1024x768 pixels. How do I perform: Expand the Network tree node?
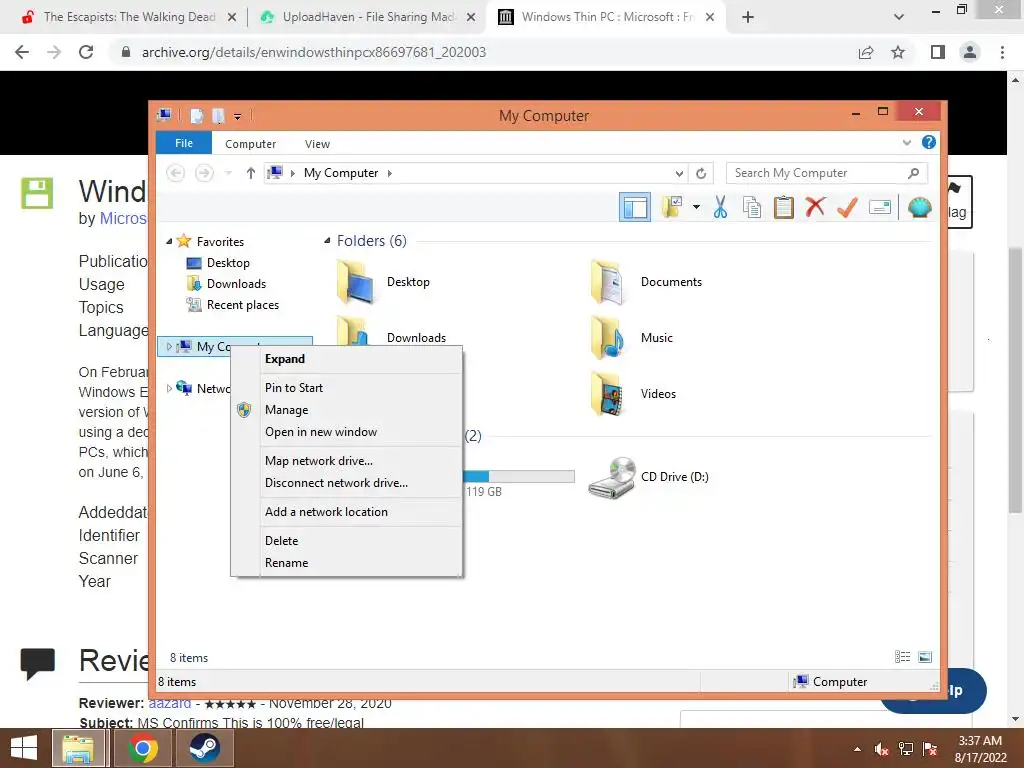tap(169, 389)
